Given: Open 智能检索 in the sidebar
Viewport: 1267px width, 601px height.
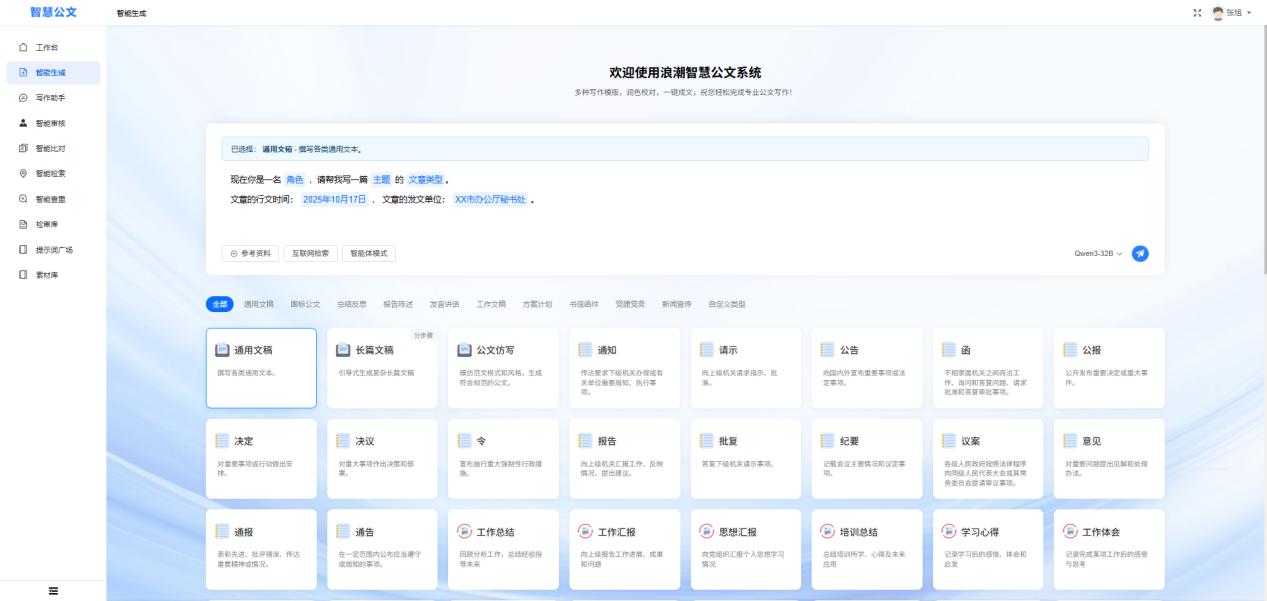Looking at the screenshot, I should pos(50,173).
